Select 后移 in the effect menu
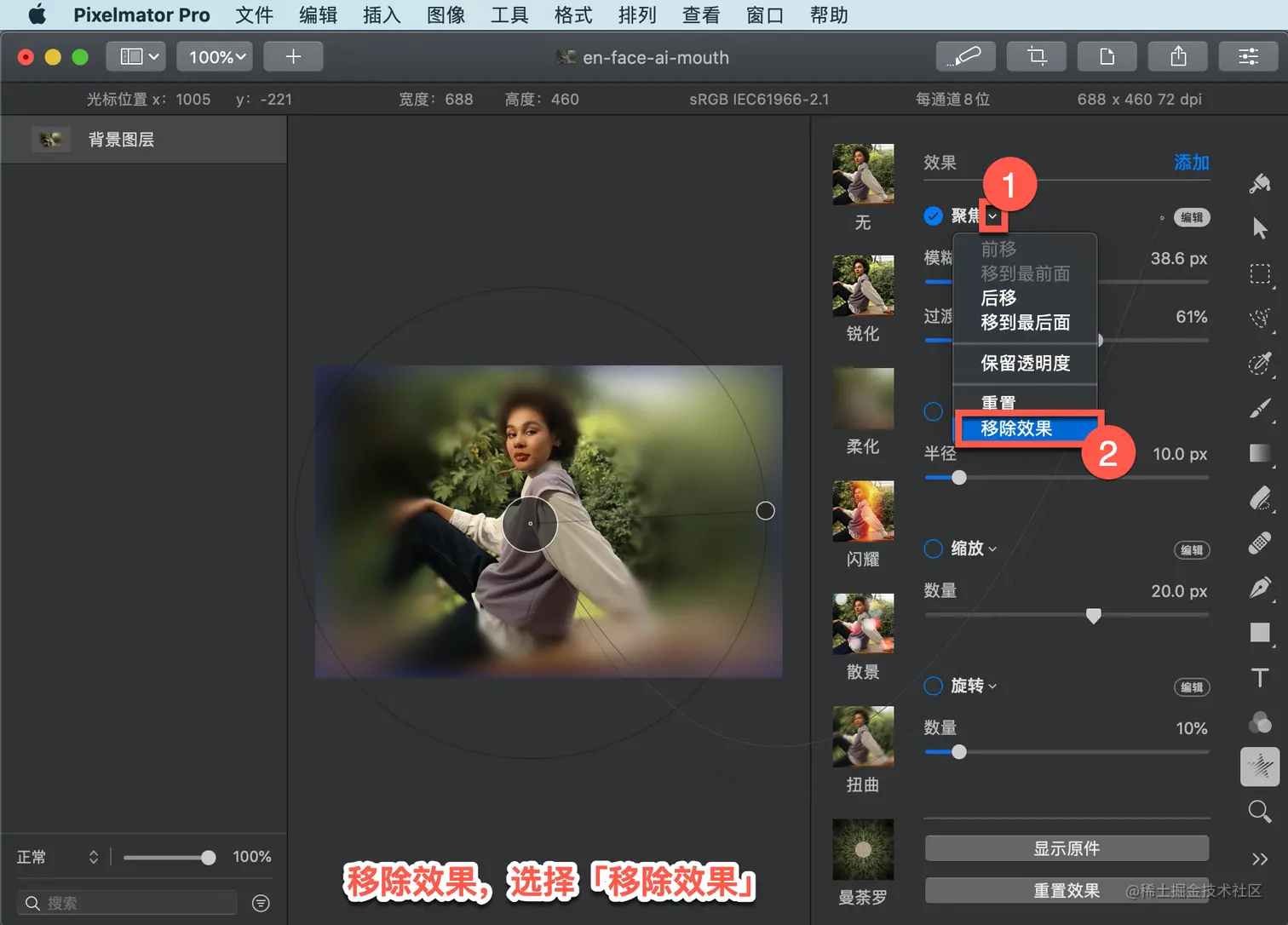Image resolution: width=1288 pixels, height=925 pixels. [x=1026, y=298]
